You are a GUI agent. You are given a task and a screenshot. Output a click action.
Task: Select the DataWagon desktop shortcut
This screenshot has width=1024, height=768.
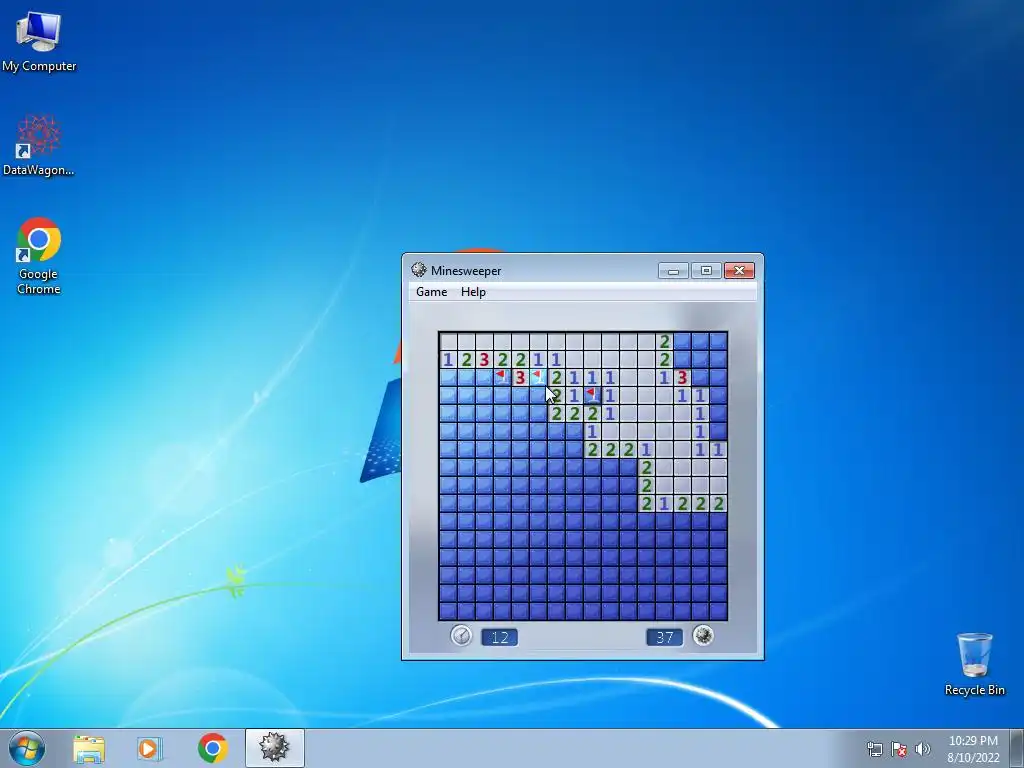pos(39,145)
